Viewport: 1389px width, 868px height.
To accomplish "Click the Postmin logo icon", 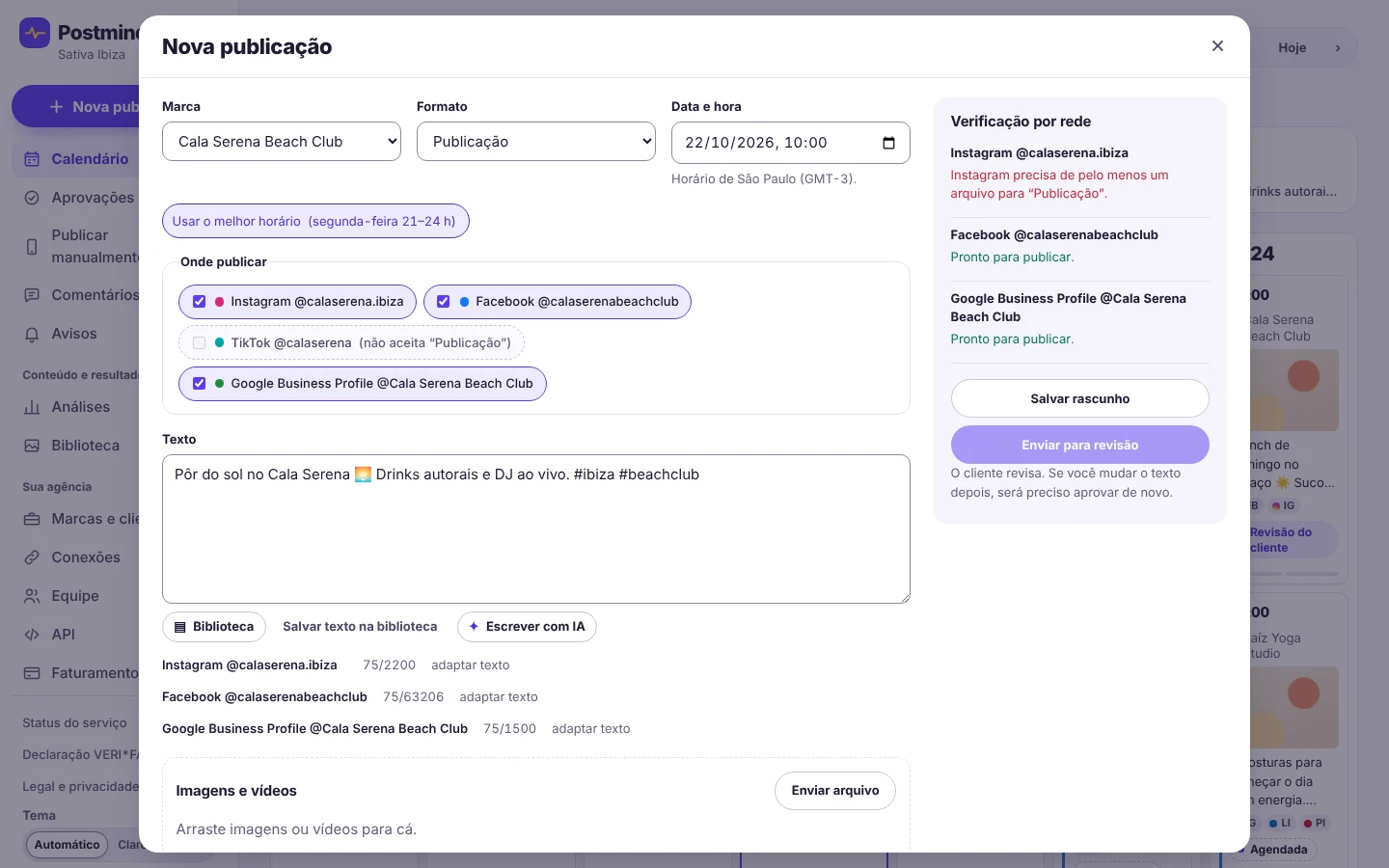I will [x=35, y=33].
